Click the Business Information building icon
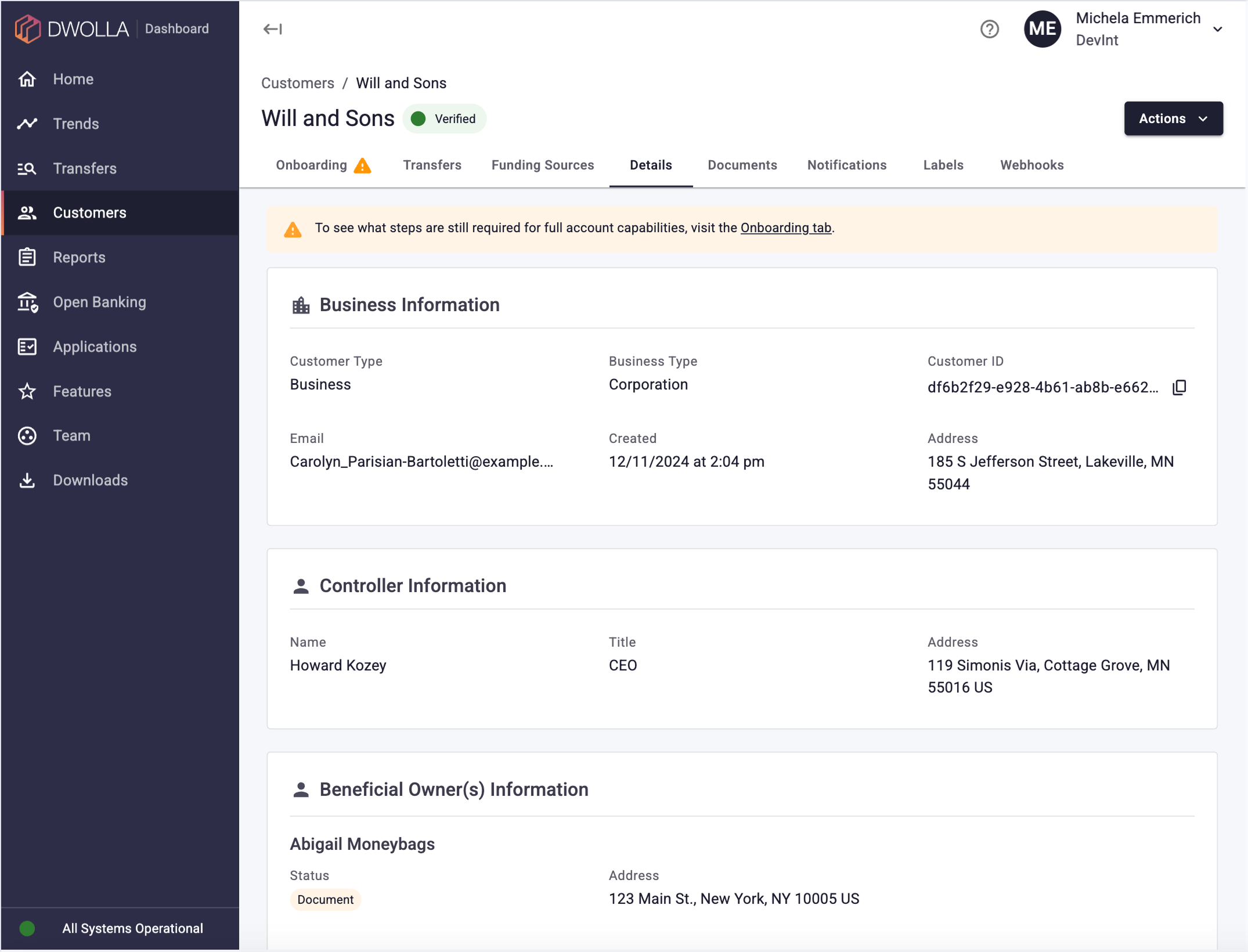This screenshot has height=952, width=1248. 301,305
